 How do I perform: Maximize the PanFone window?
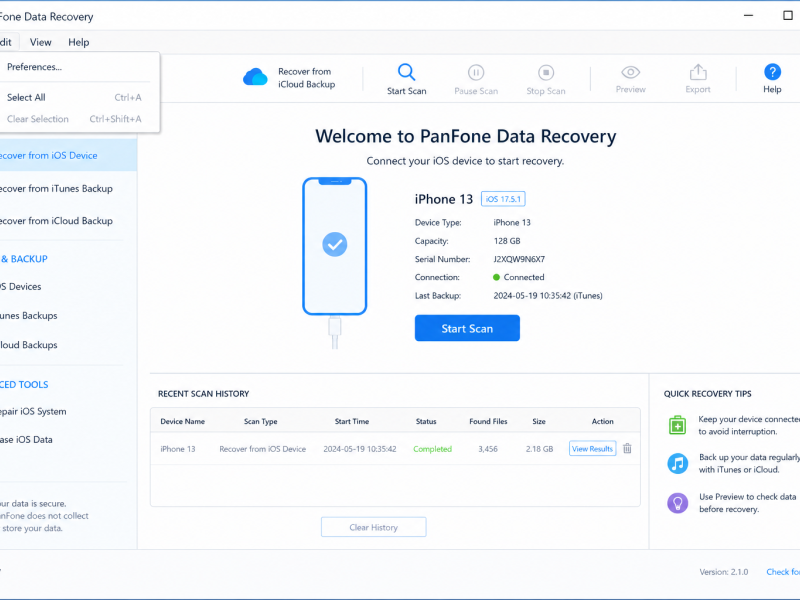[x=788, y=16]
